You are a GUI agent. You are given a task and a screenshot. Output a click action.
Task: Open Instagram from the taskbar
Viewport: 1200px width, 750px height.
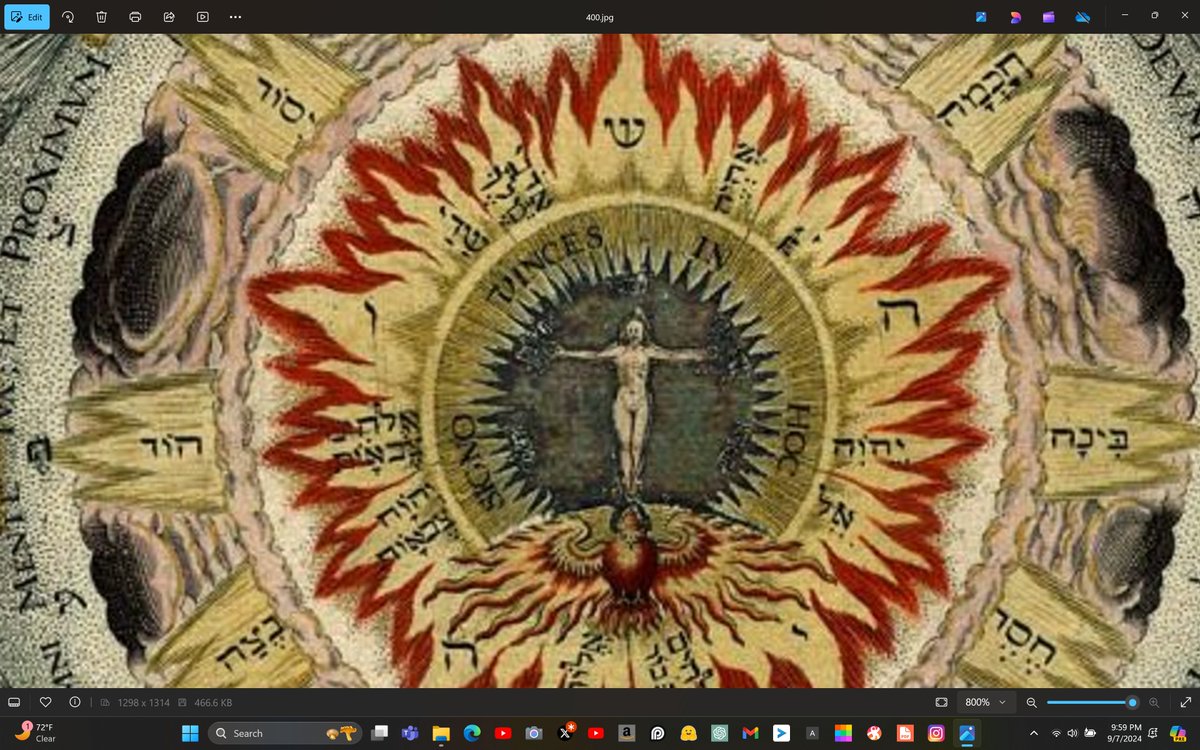coord(936,733)
